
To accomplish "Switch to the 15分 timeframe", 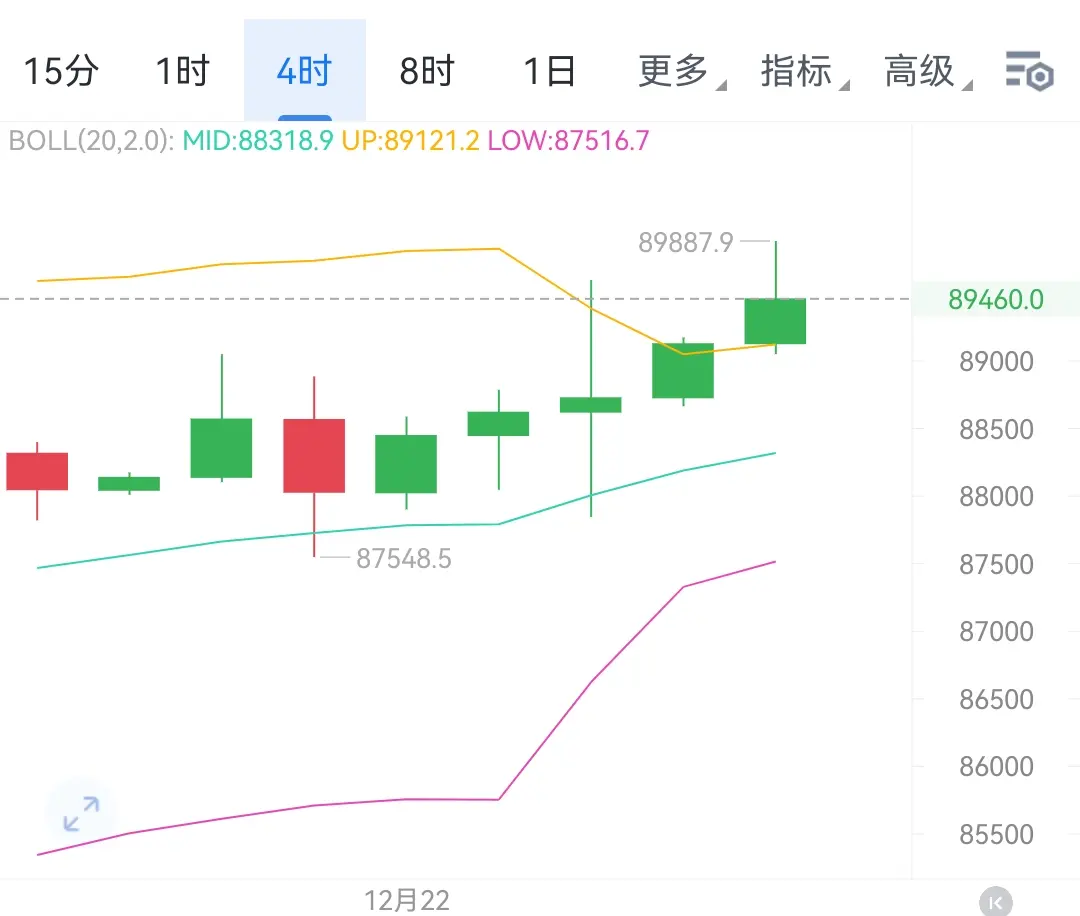I will pos(61,71).
